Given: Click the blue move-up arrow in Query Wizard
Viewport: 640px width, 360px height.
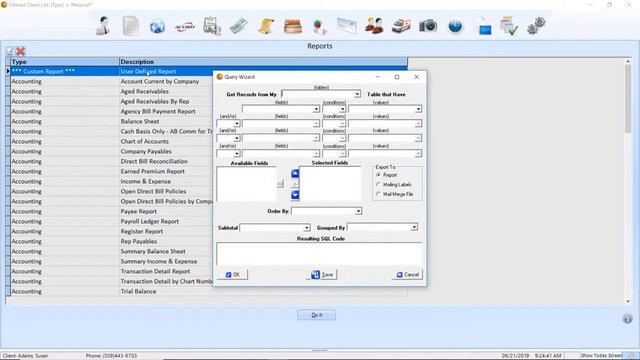Looking at the screenshot, I should [295, 173].
